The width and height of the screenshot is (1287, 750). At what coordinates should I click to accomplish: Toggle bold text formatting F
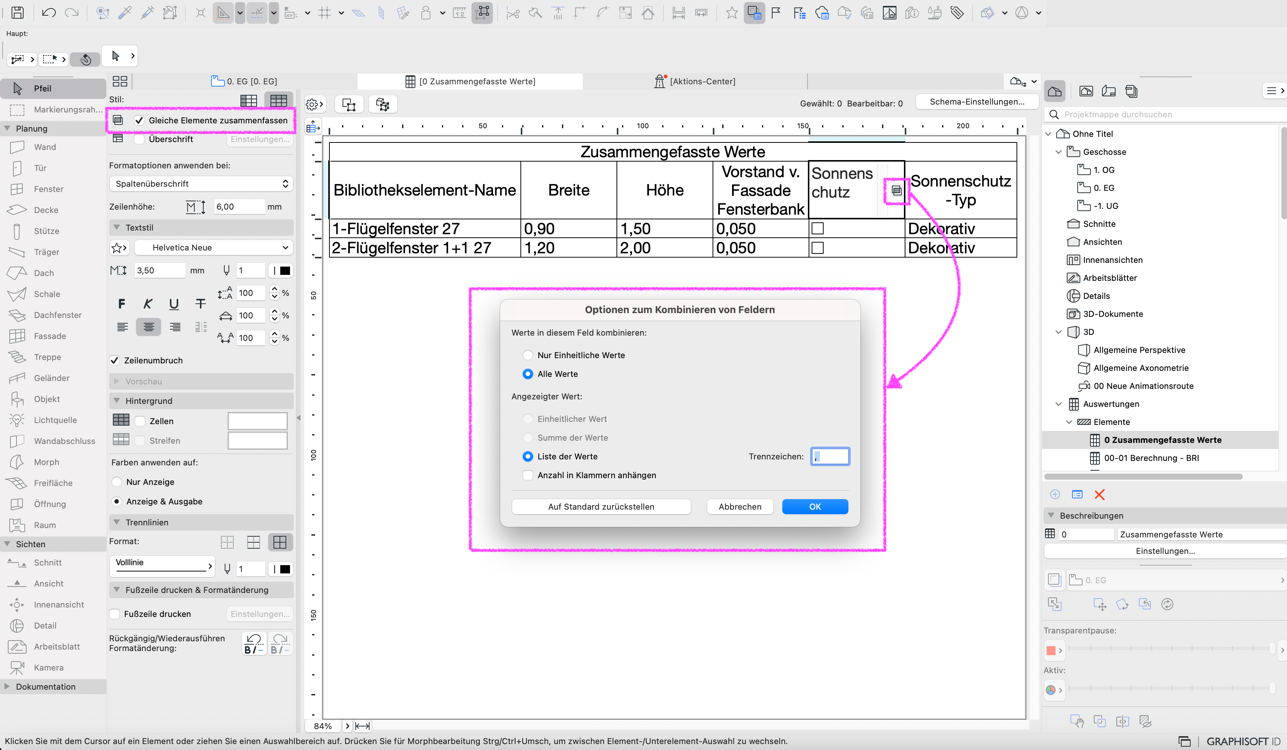click(x=122, y=304)
